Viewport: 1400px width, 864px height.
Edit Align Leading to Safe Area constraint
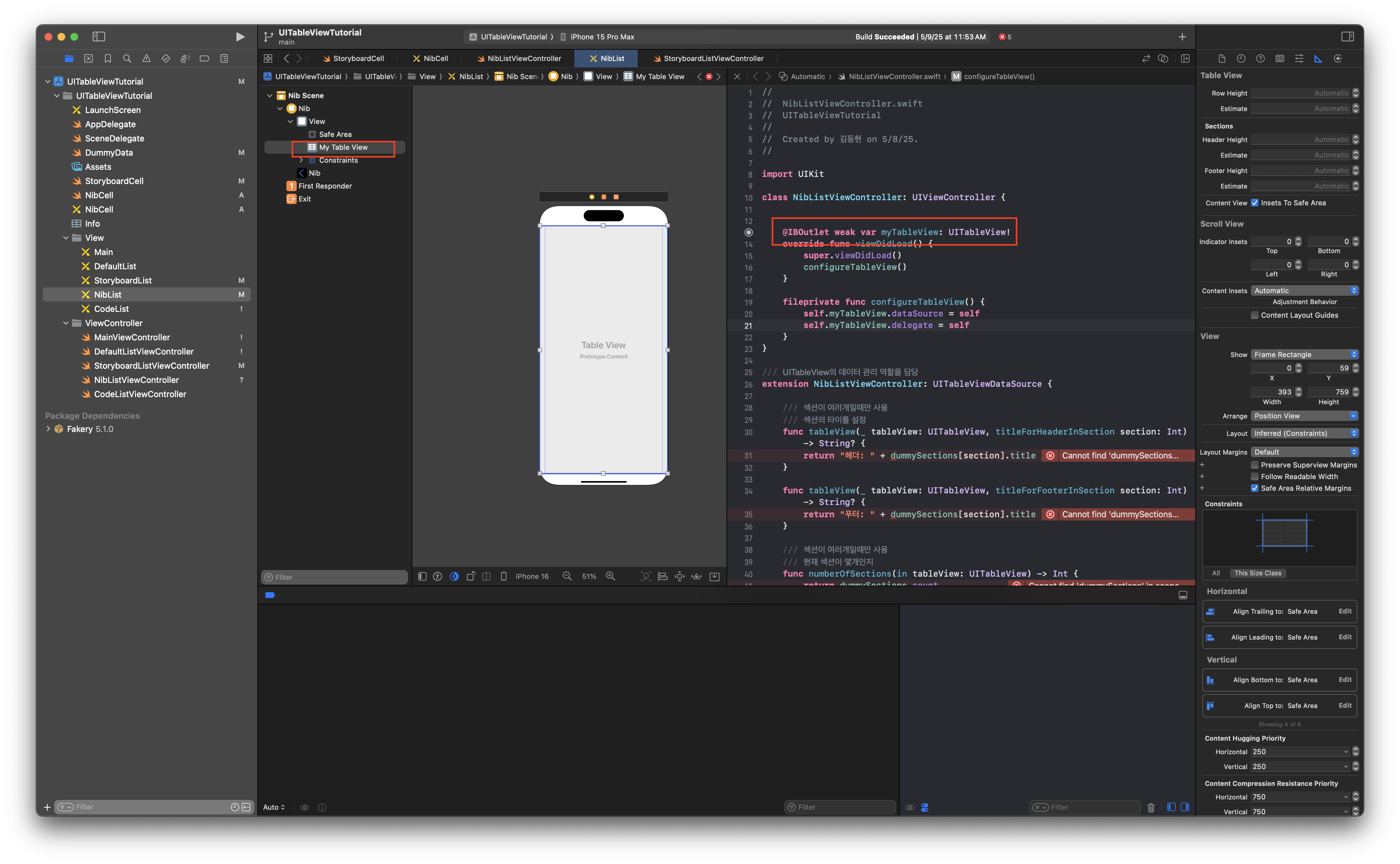(x=1344, y=637)
